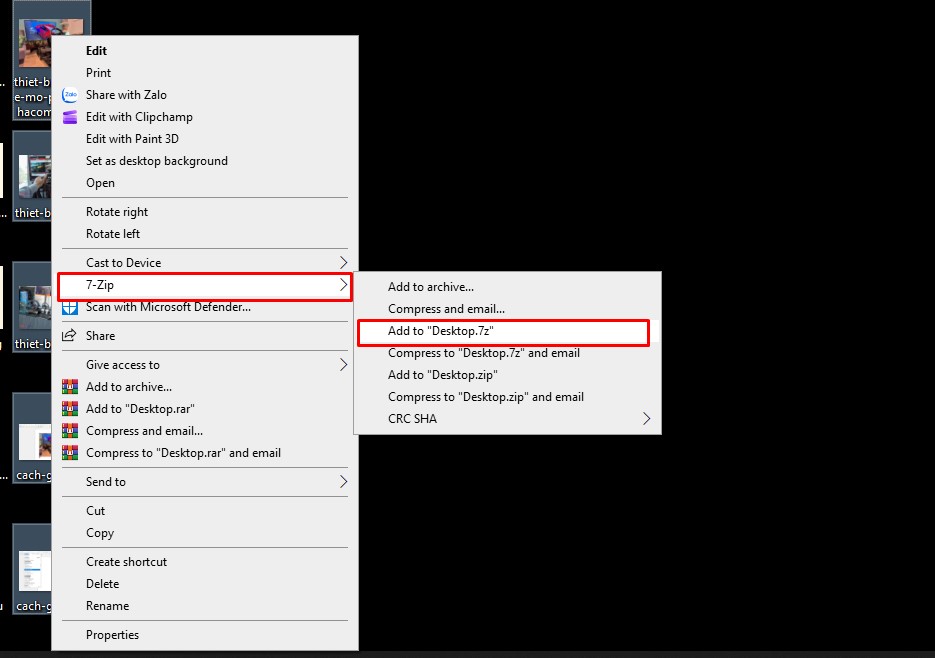Screen dimensions: 935x658
Task: Choose Compress and email... in 7-Zip submenu
Action: tap(507, 309)
